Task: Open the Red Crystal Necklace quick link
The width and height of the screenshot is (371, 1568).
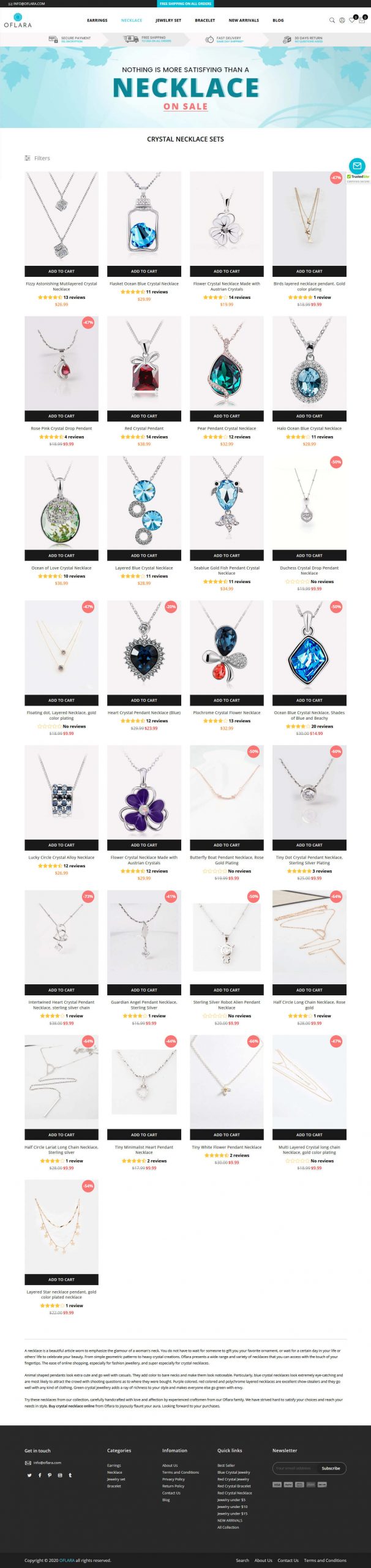Action: click(x=234, y=1493)
